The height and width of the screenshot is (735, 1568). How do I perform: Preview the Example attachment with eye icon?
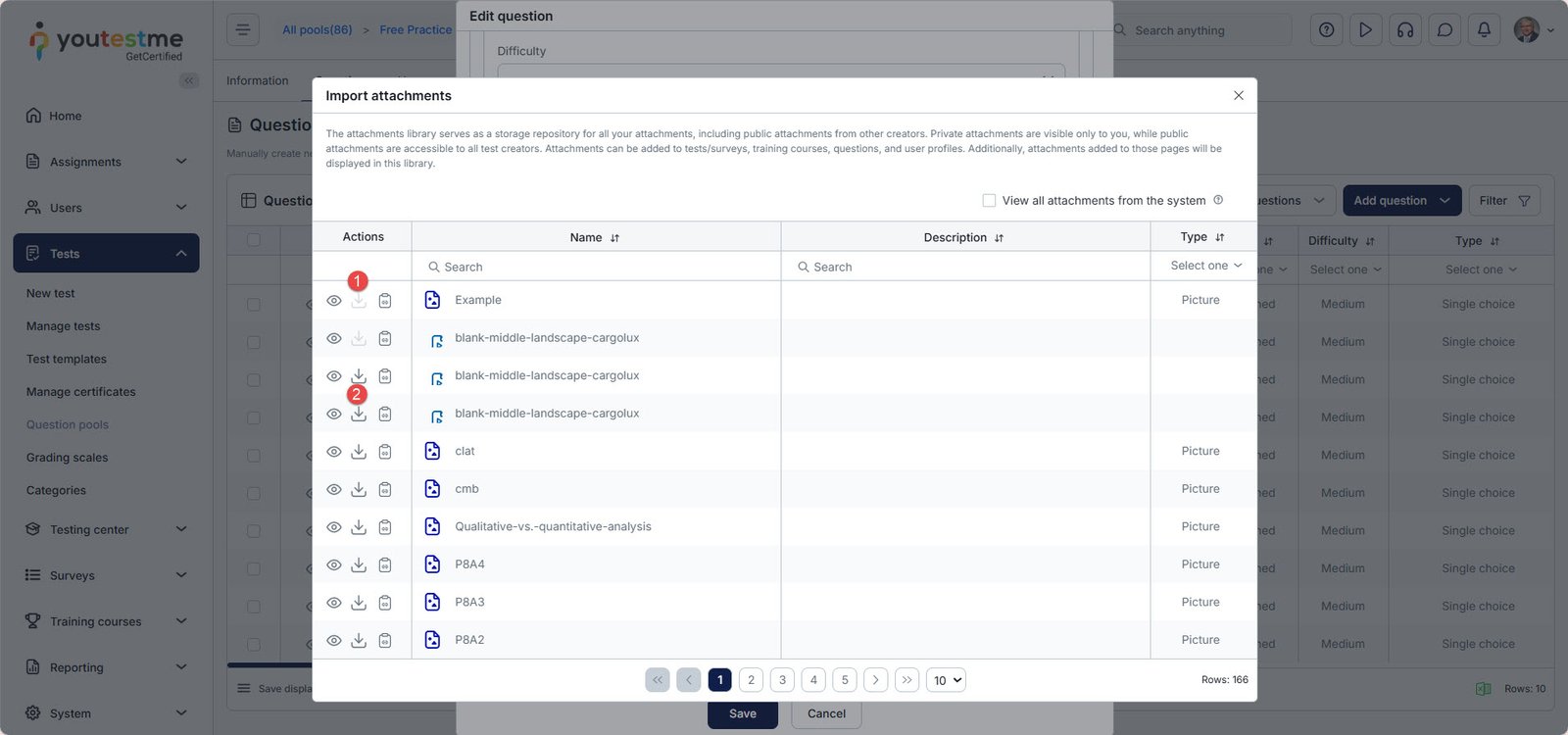[333, 301]
